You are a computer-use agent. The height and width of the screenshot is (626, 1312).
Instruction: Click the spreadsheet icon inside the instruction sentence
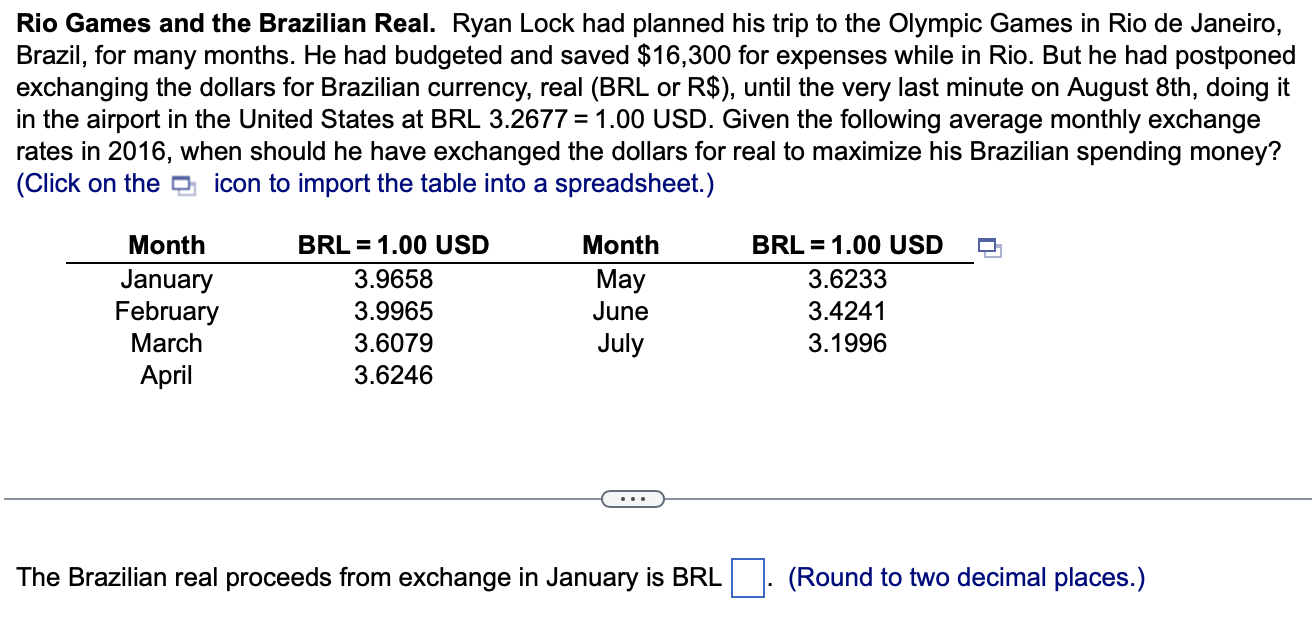pyautogui.click(x=182, y=185)
